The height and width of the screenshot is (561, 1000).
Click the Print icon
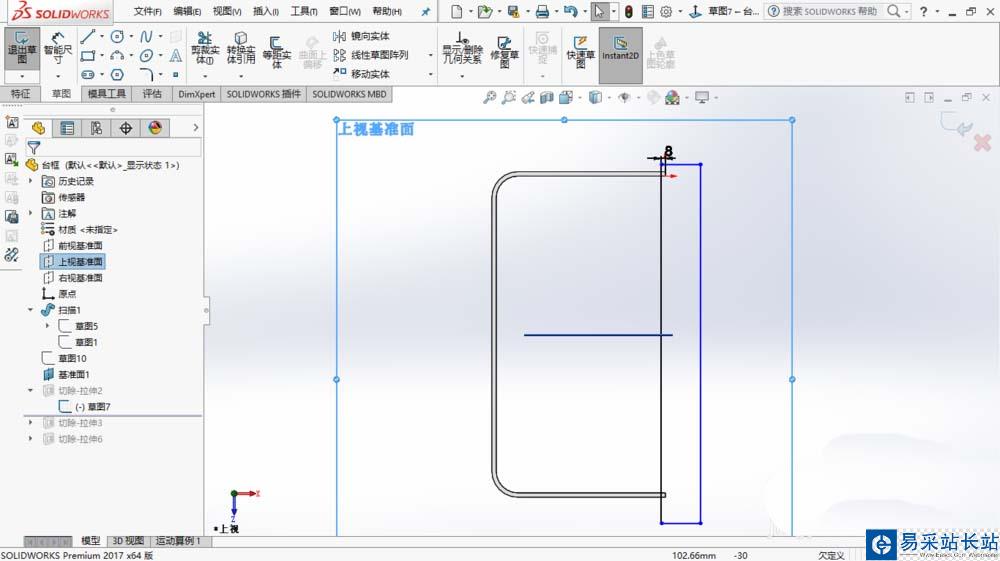tap(542, 11)
